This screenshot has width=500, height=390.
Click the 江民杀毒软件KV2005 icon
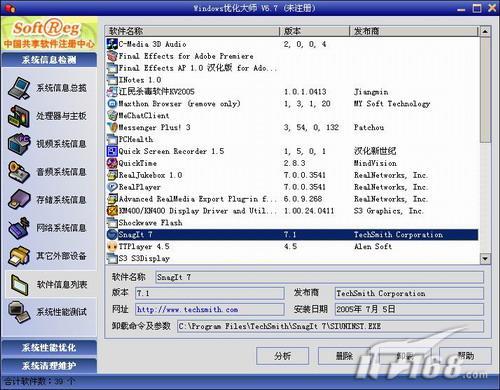click(112, 92)
